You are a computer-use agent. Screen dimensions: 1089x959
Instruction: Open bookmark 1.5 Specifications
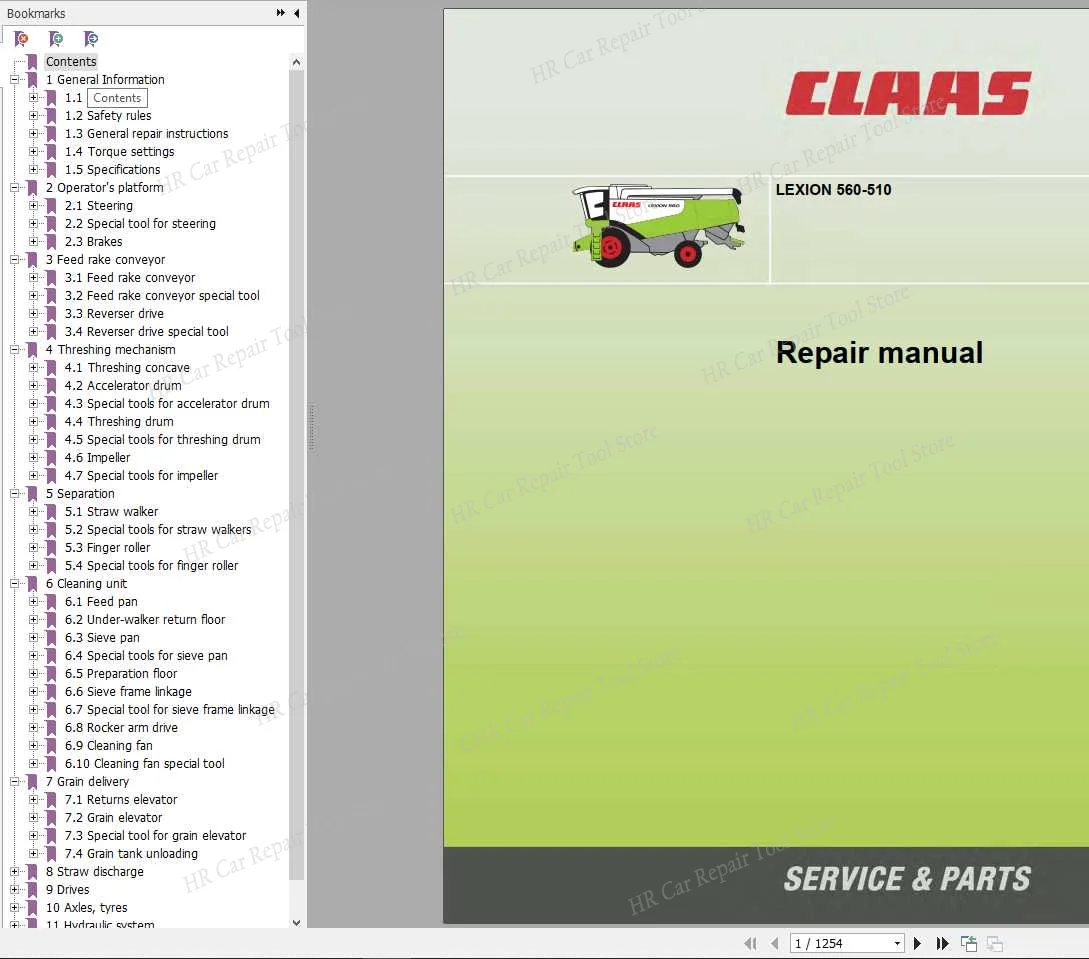pos(112,169)
